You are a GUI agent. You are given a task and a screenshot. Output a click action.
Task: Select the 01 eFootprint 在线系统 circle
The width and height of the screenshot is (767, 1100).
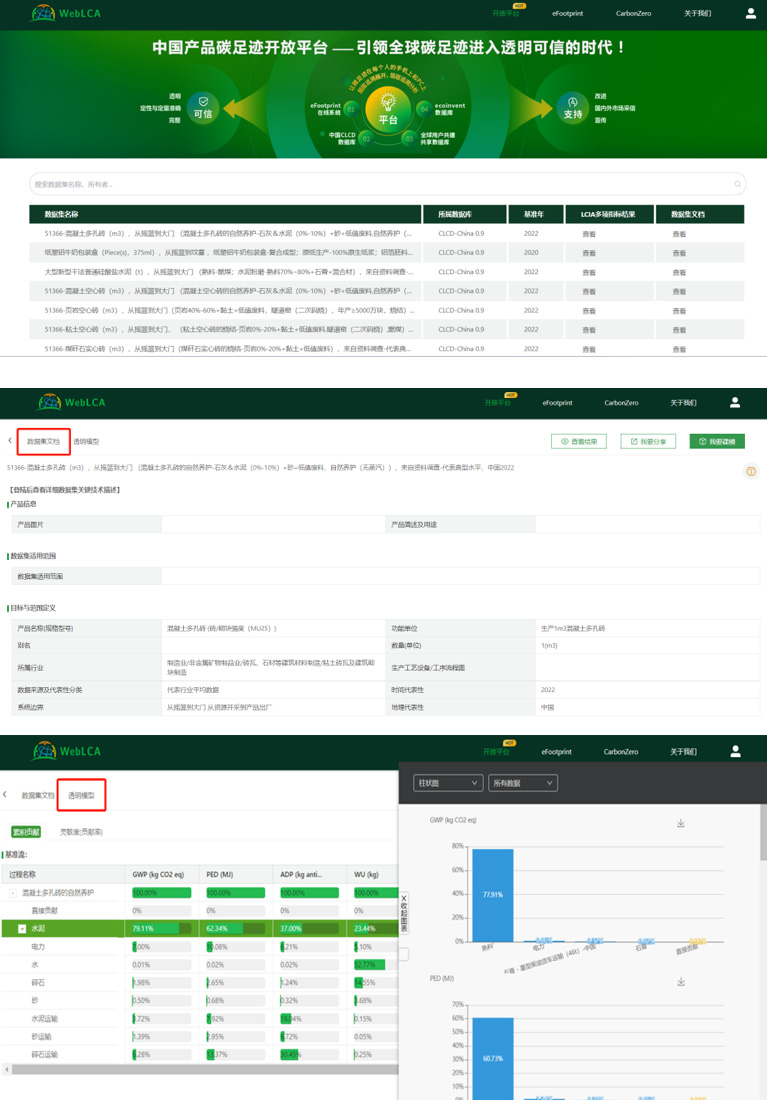point(351,109)
